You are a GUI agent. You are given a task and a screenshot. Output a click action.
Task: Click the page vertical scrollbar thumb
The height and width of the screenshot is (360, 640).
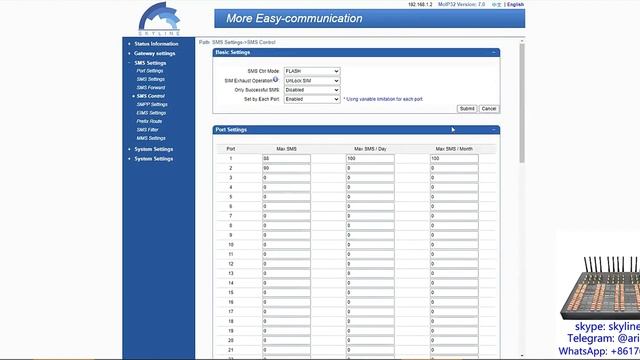coord(522,103)
